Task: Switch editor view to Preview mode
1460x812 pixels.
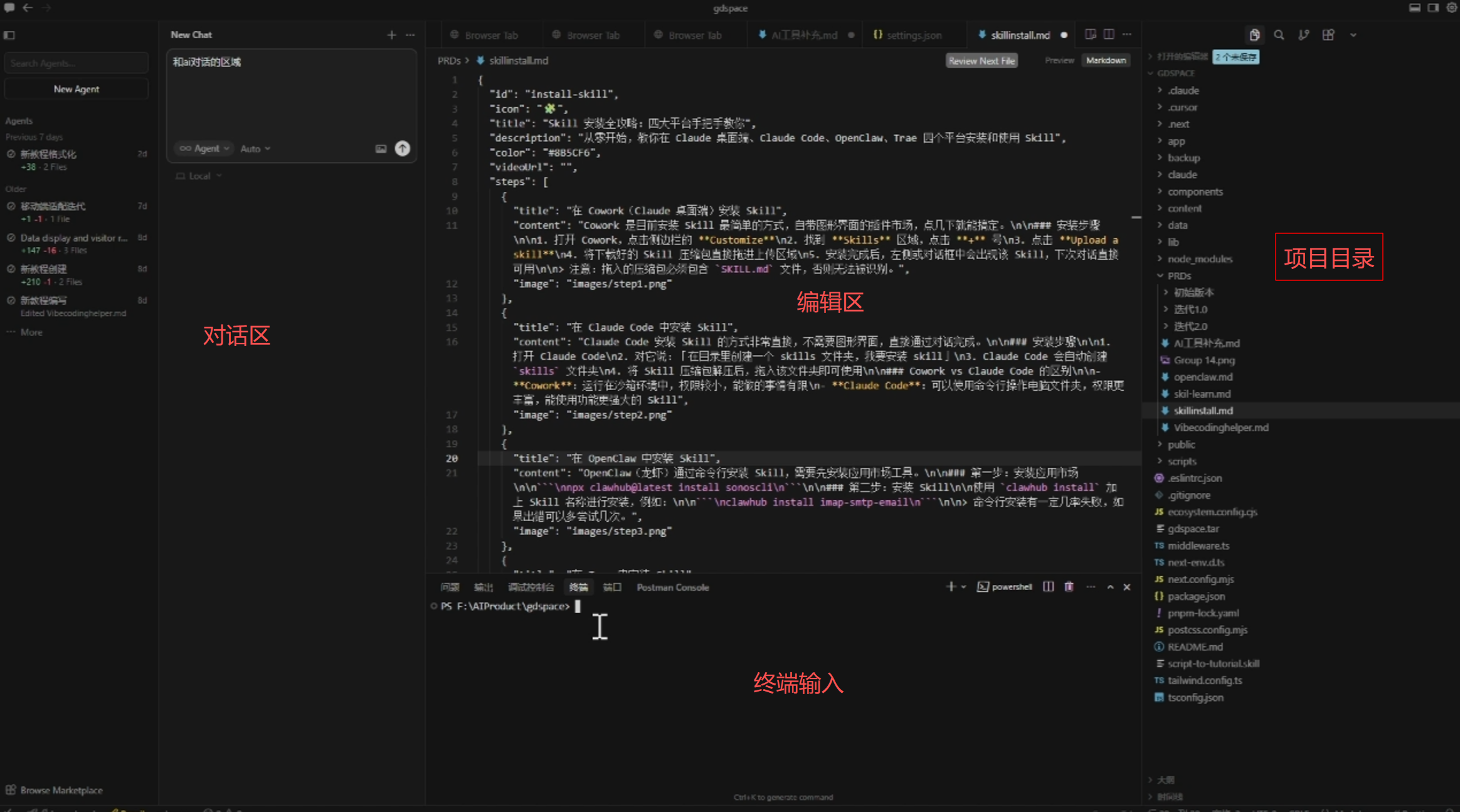Action: click(1059, 60)
